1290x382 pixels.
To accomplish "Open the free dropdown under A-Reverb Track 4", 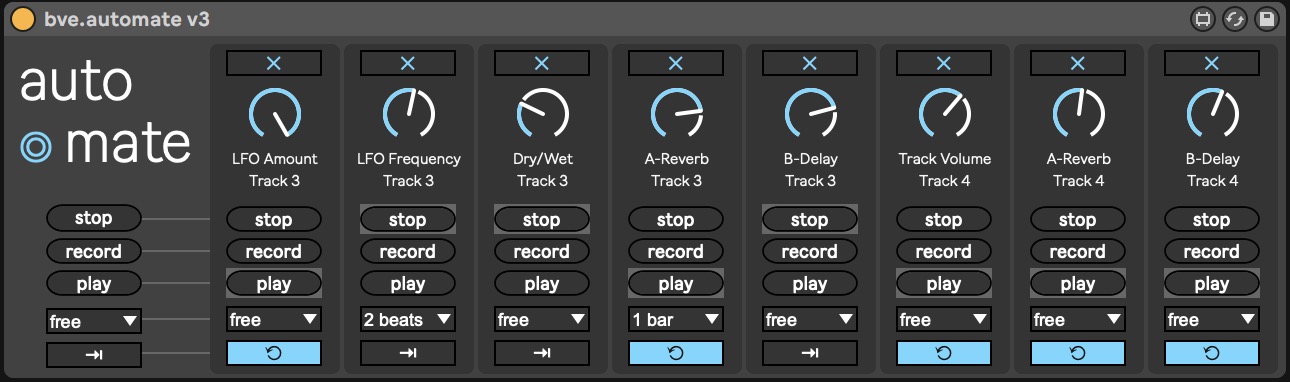I will (1078, 320).
